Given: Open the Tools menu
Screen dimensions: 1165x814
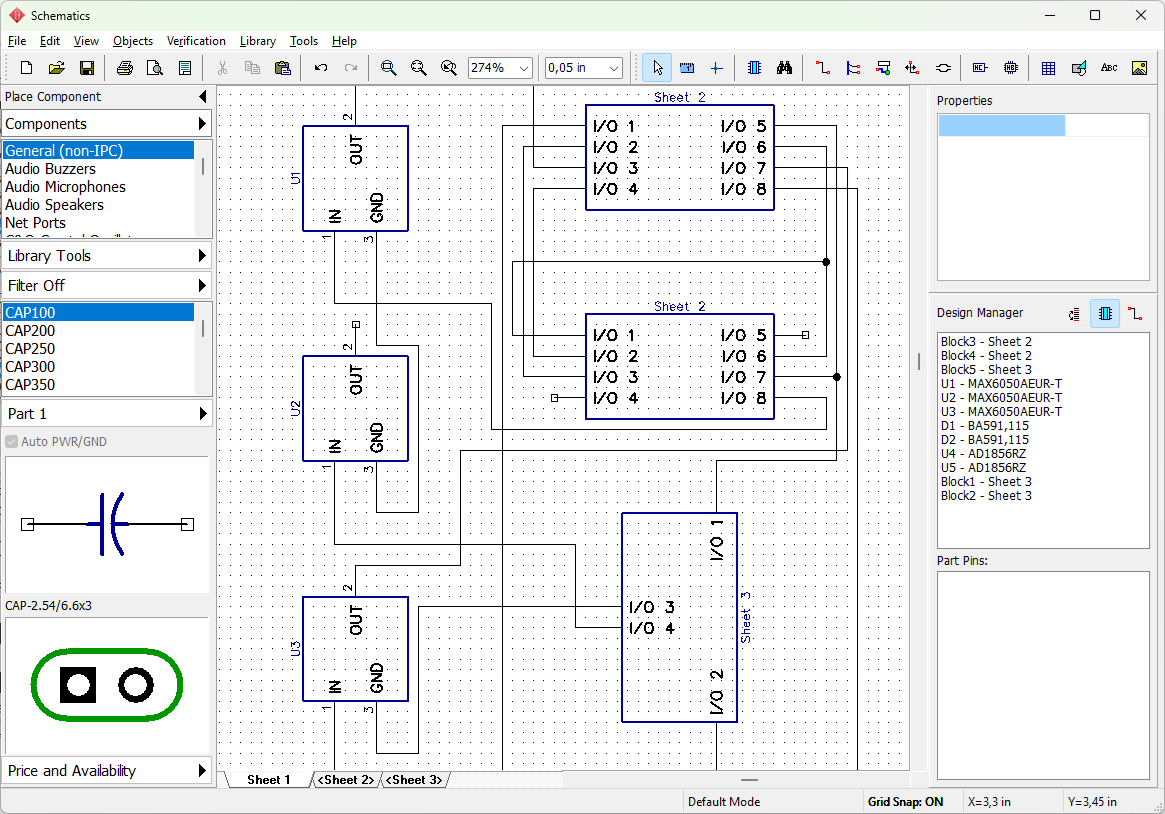Looking at the screenshot, I should point(304,41).
